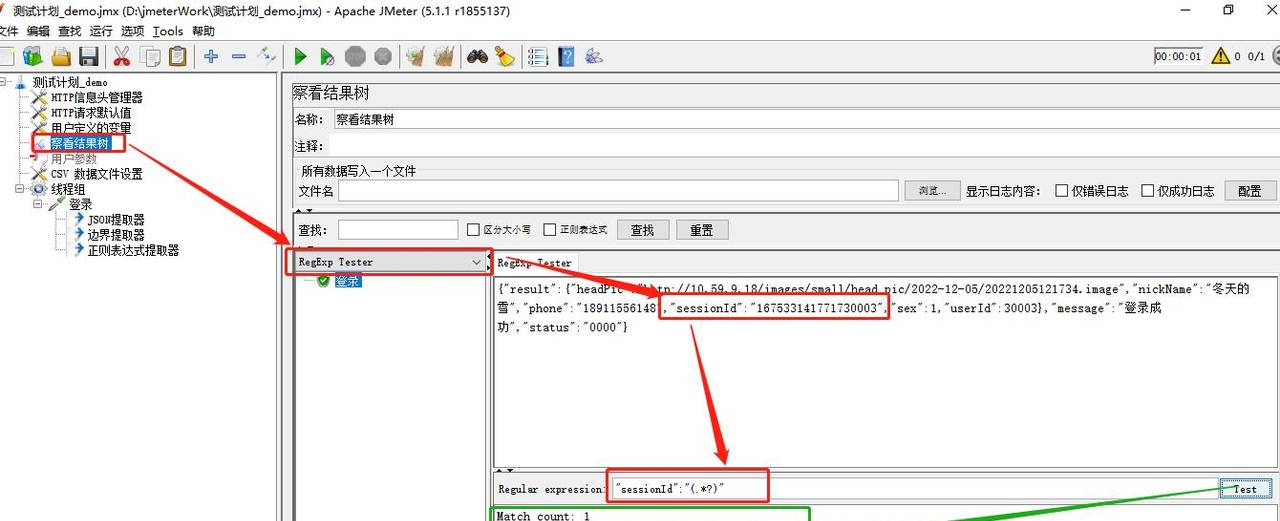
Task: Select 边界提取器 in the tree
Action: [x=116, y=235]
